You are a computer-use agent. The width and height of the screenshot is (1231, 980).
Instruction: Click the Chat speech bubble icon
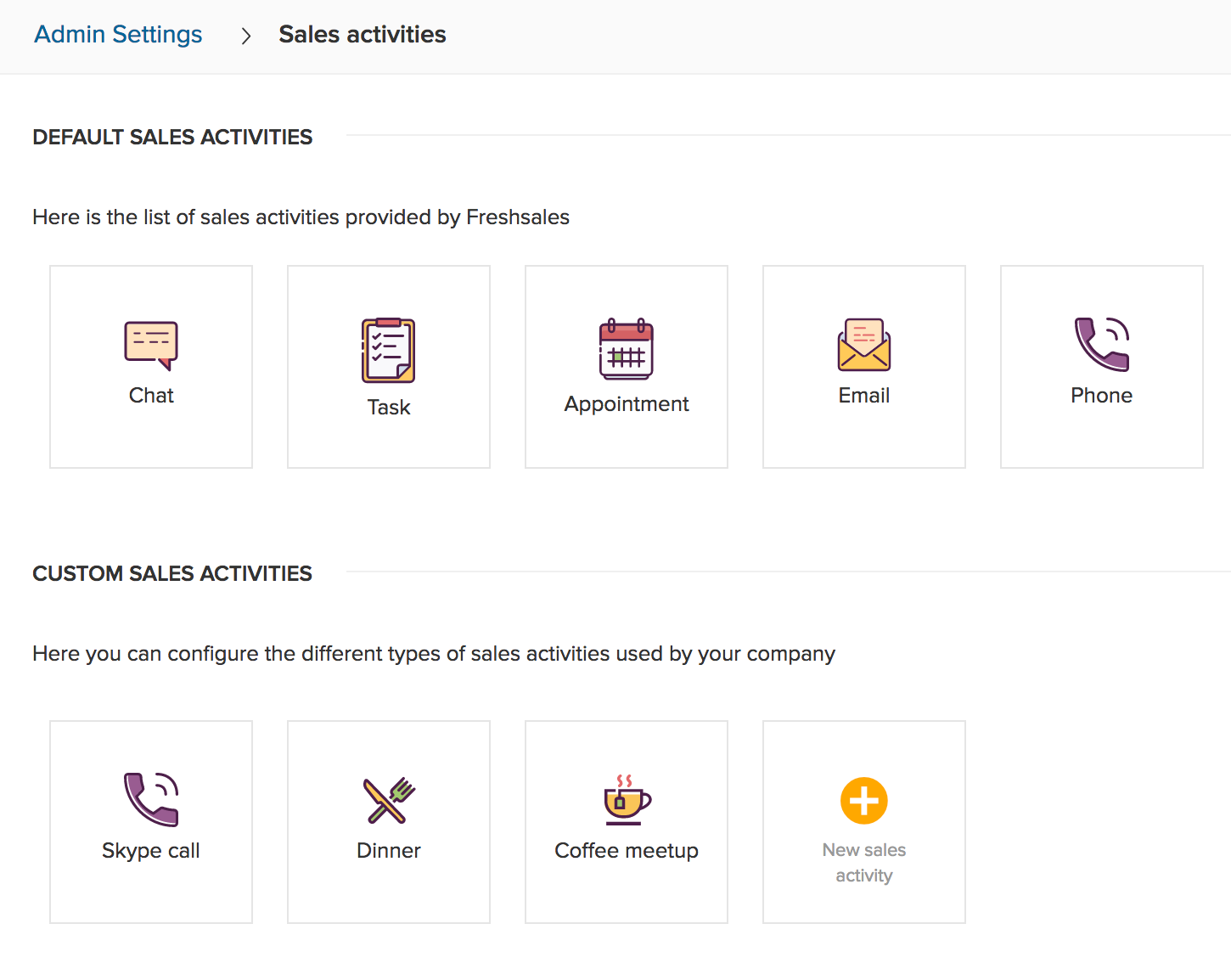151,346
